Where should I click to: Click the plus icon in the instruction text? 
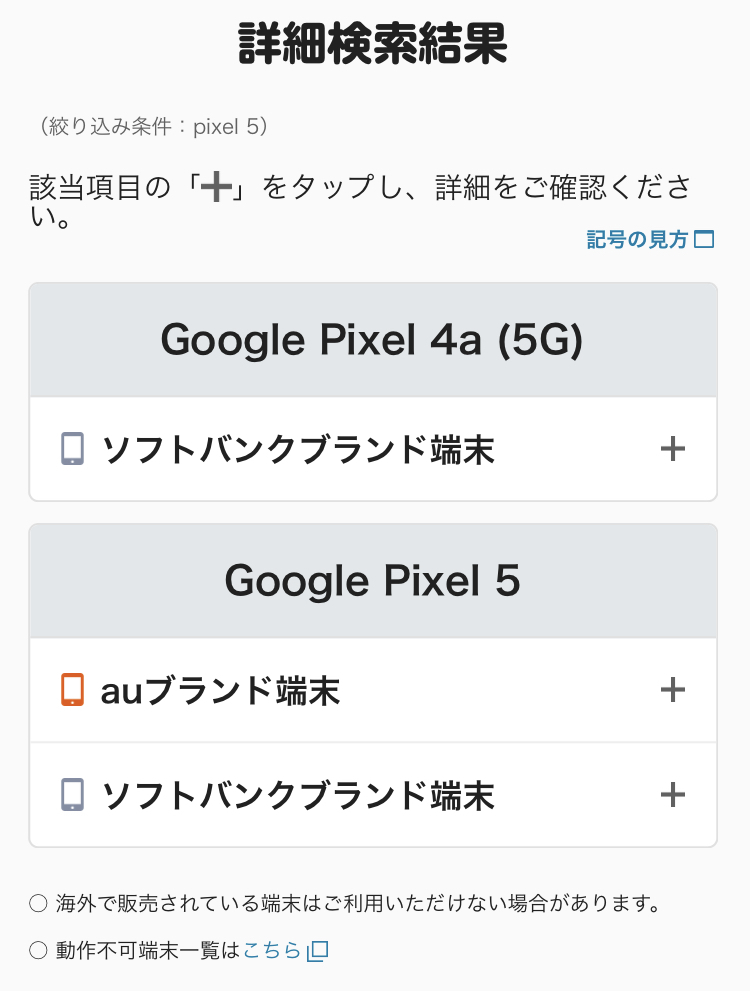pyautogui.click(x=215, y=189)
